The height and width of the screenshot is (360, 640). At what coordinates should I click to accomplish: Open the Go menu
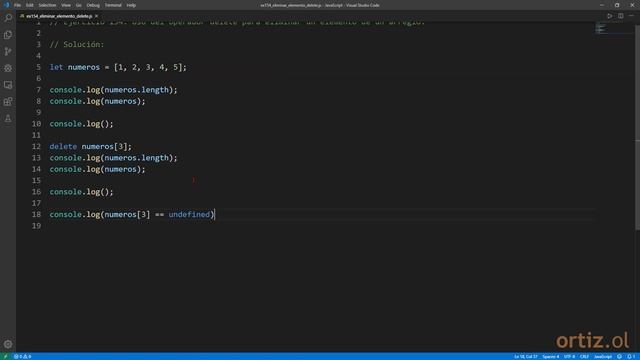point(78,5)
